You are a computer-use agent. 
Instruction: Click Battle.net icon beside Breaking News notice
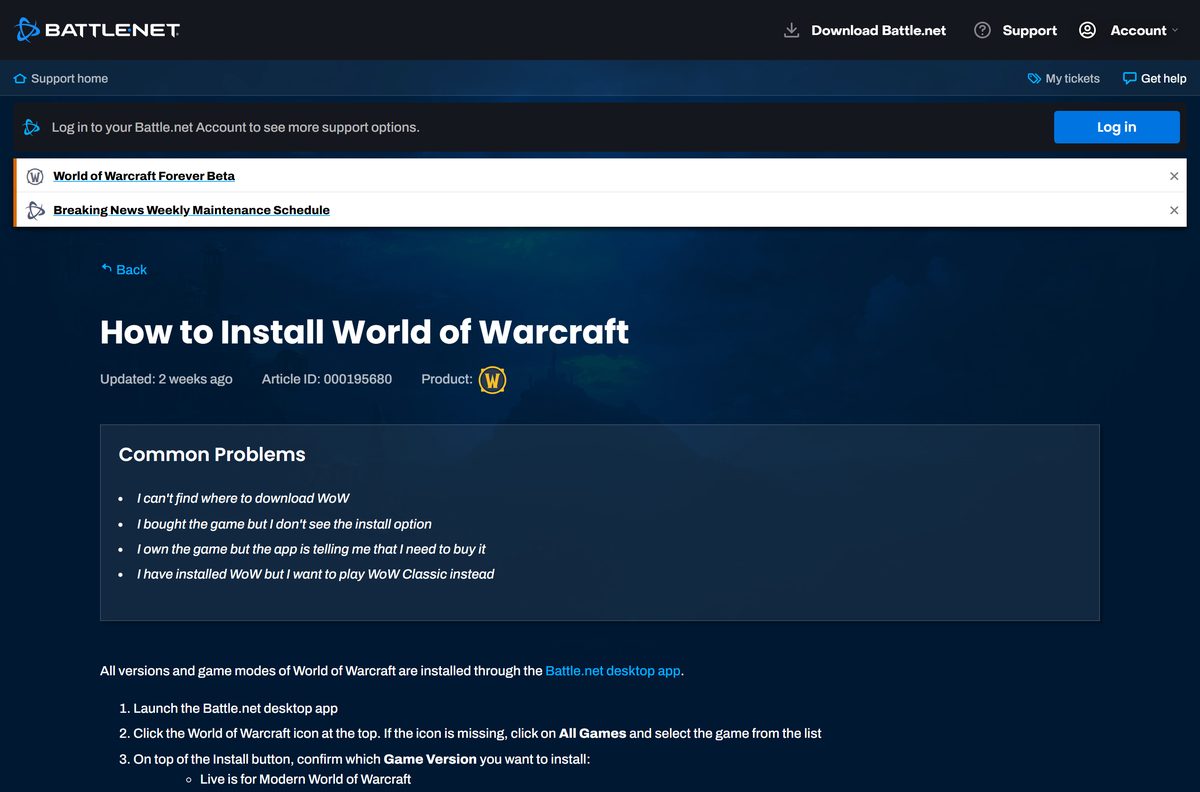[35, 210]
